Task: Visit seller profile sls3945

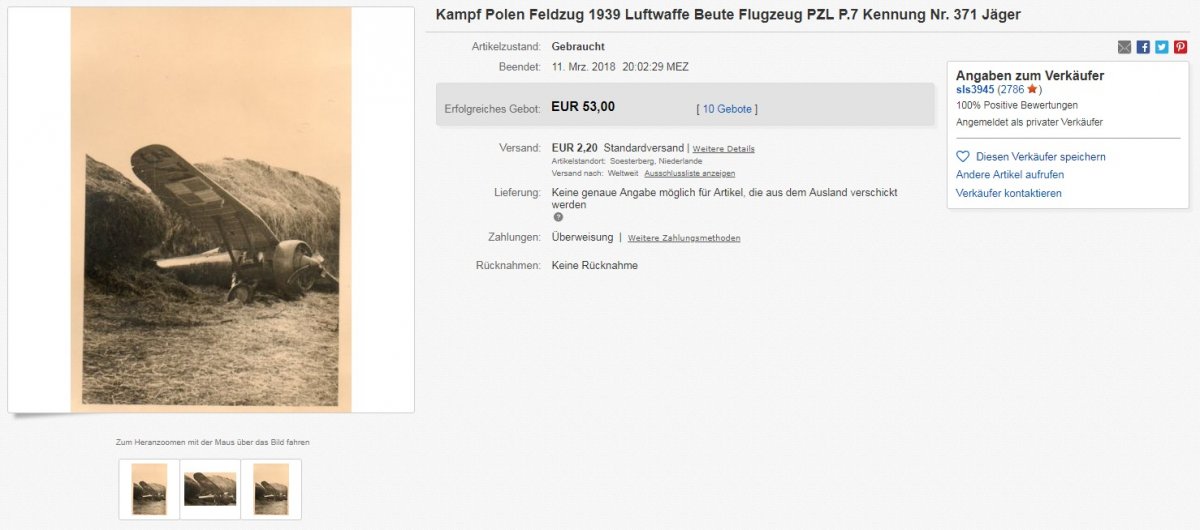Action: pyautogui.click(x=975, y=89)
